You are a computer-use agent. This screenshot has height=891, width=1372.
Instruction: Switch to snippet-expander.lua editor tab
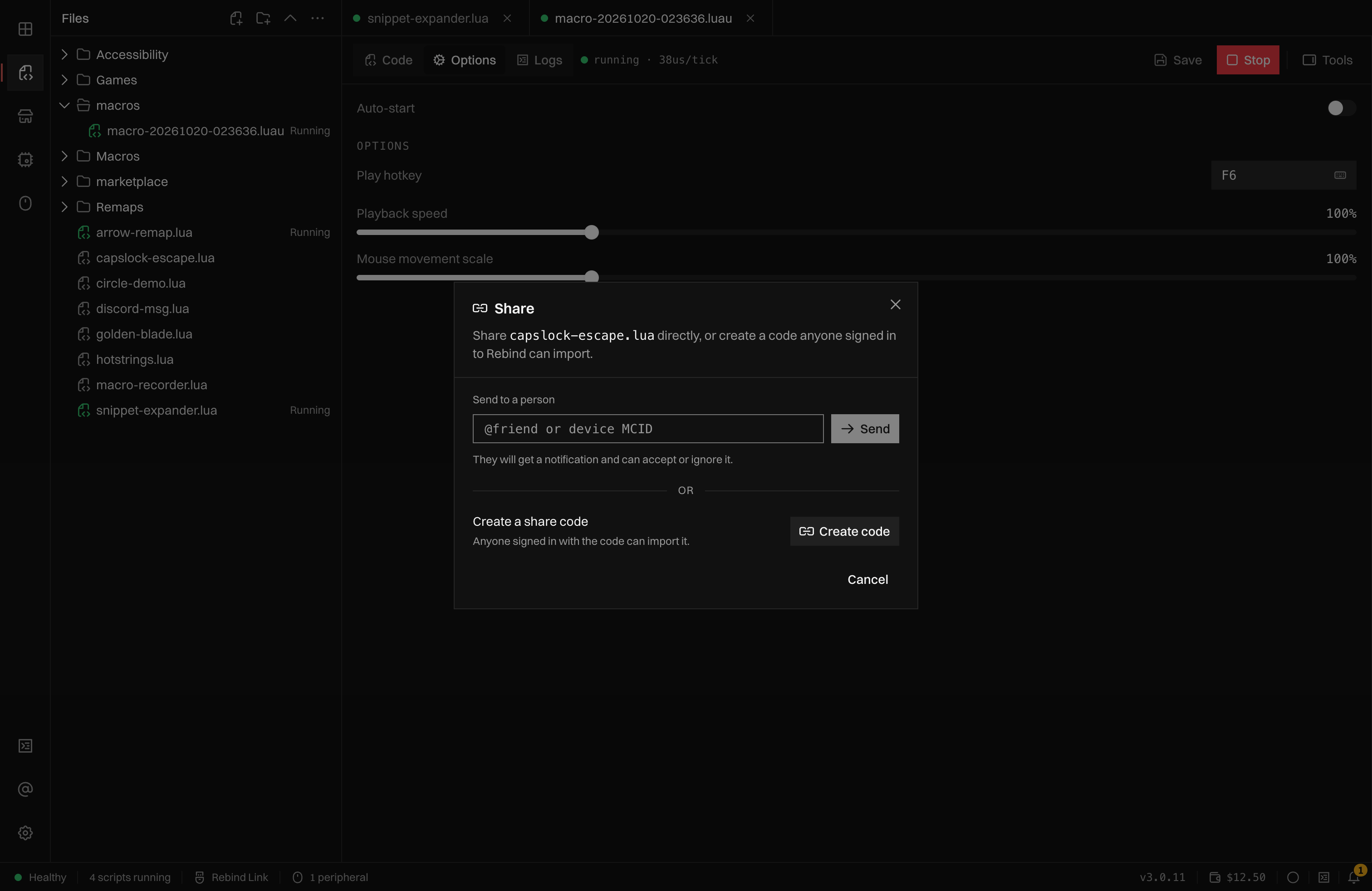point(428,19)
